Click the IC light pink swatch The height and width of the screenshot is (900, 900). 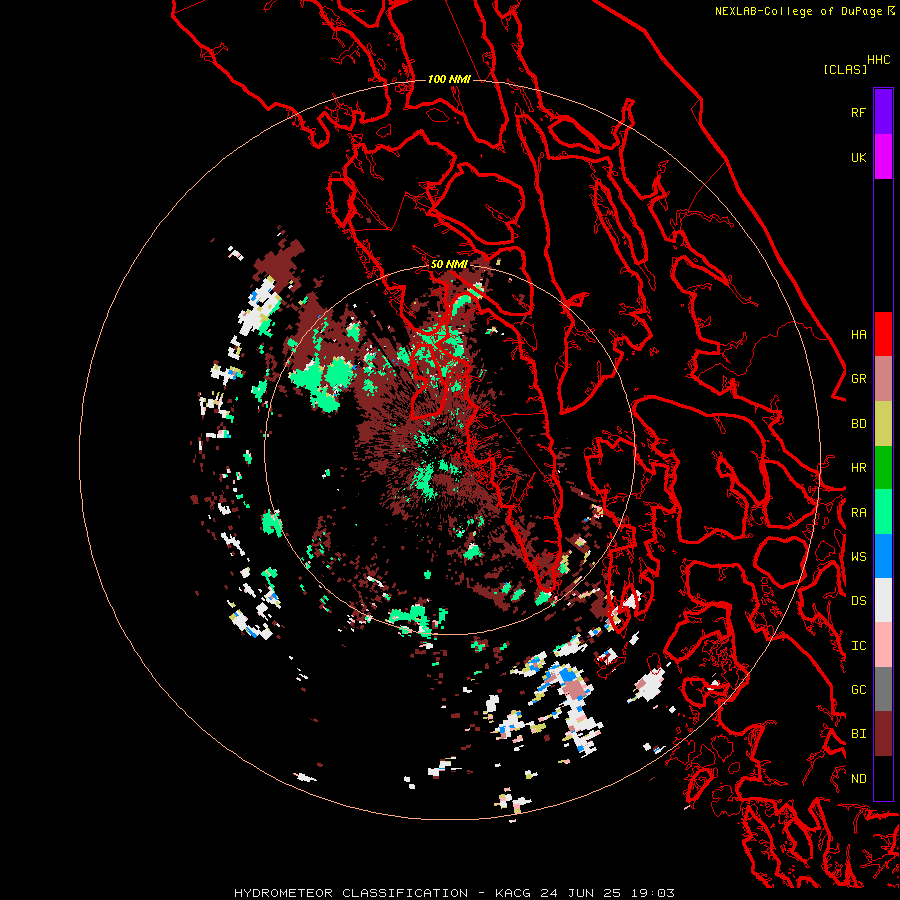(883, 645)
